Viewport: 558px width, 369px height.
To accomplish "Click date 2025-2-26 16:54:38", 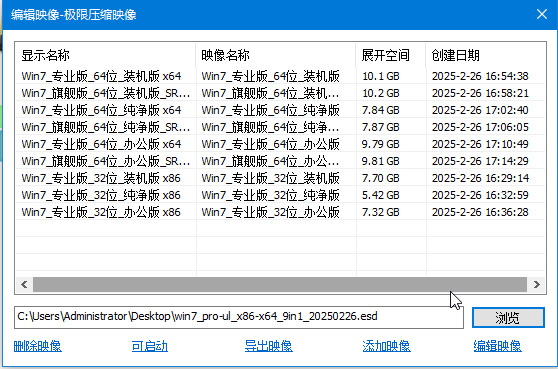I will pos(480,76).
